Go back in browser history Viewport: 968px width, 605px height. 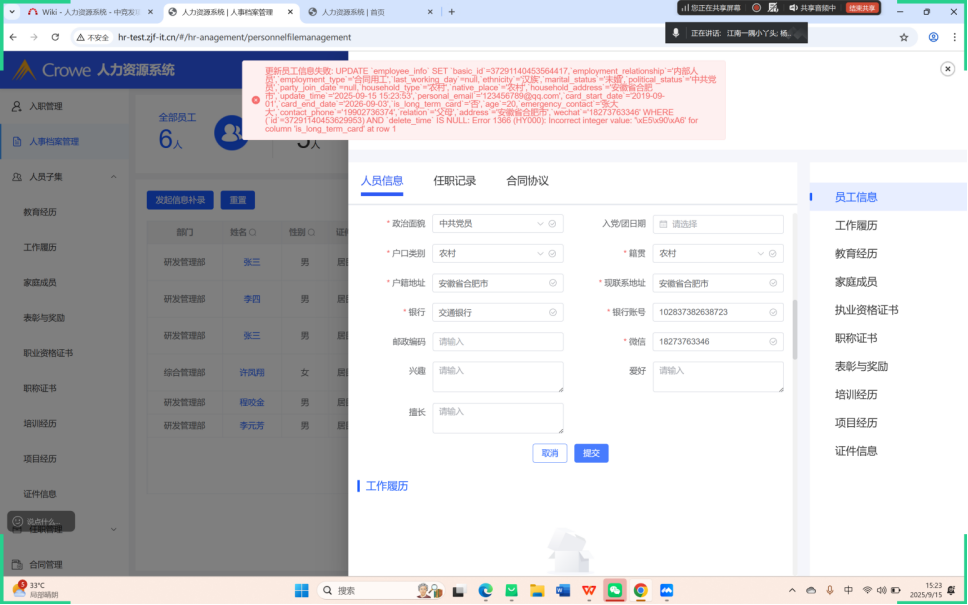tap(14, 37)
